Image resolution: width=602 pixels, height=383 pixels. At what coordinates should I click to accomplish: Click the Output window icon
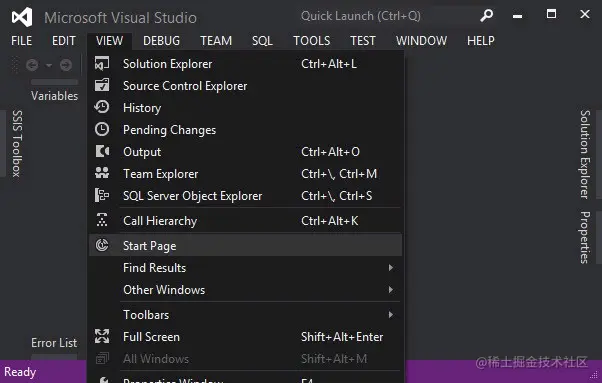[102, 152]
